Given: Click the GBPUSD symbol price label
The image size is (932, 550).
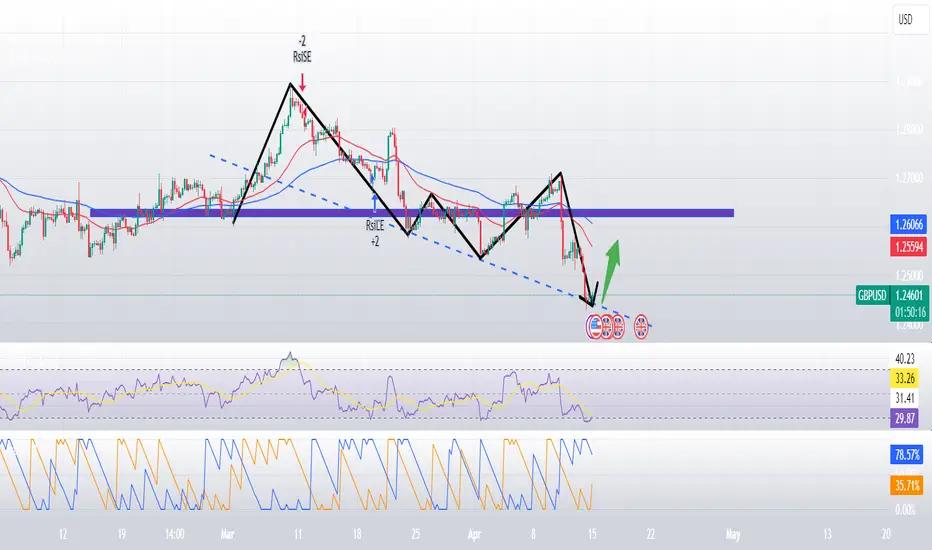Looking at the screenshot, I should [872, 295].
